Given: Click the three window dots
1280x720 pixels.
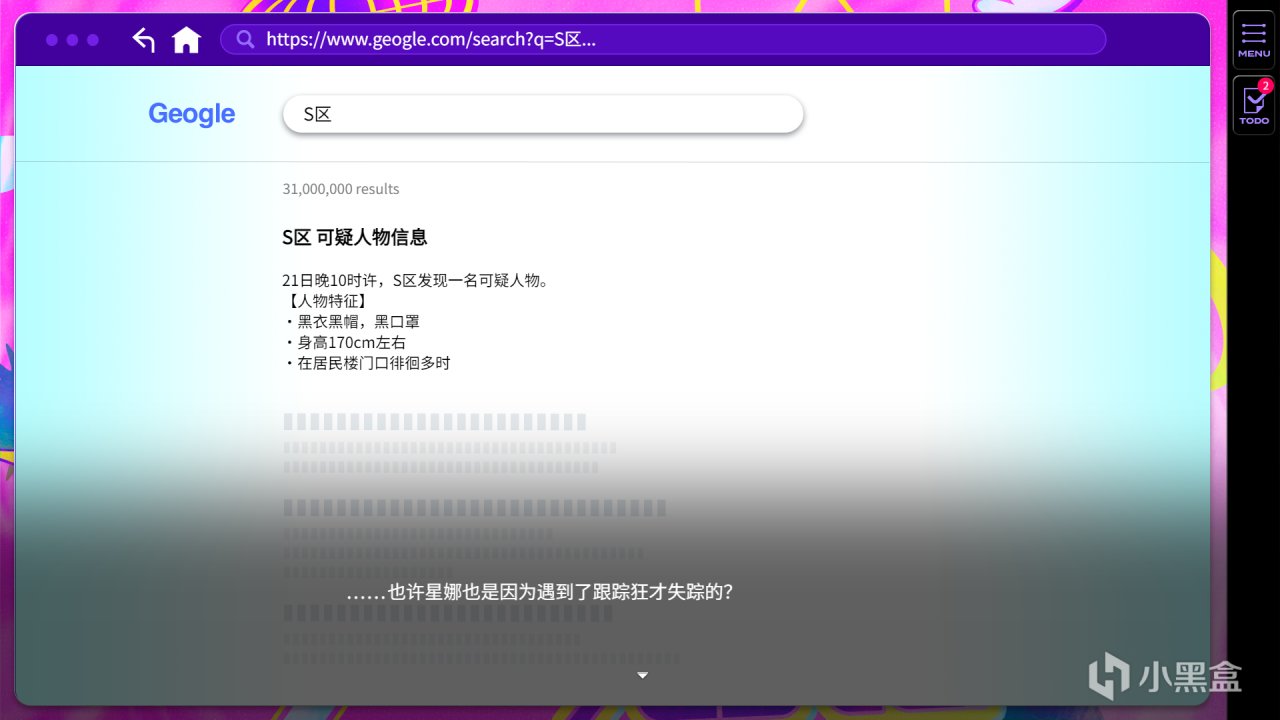Looking at the screenshot, I should point(72,40).
